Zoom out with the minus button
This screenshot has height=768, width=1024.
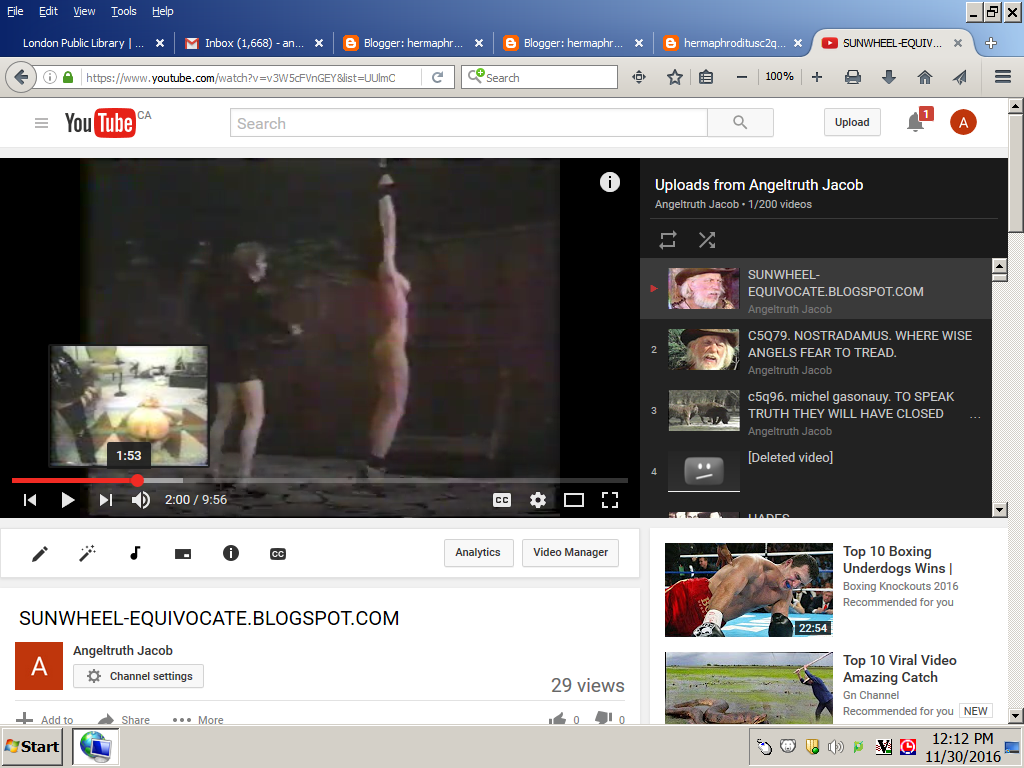(741, 77)
